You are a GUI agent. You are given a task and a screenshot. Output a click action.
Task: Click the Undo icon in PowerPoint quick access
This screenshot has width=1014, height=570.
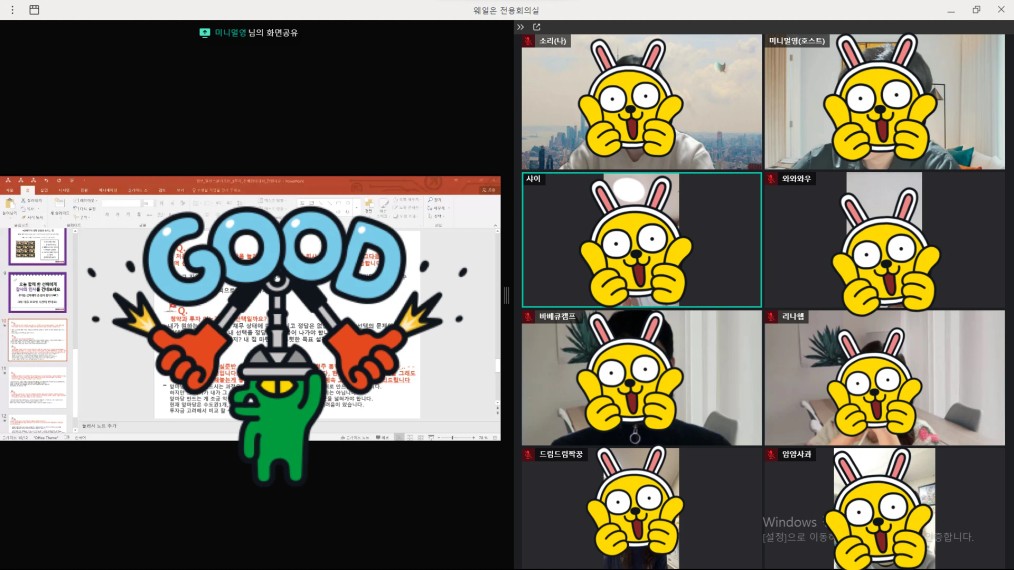click(46, 181)
